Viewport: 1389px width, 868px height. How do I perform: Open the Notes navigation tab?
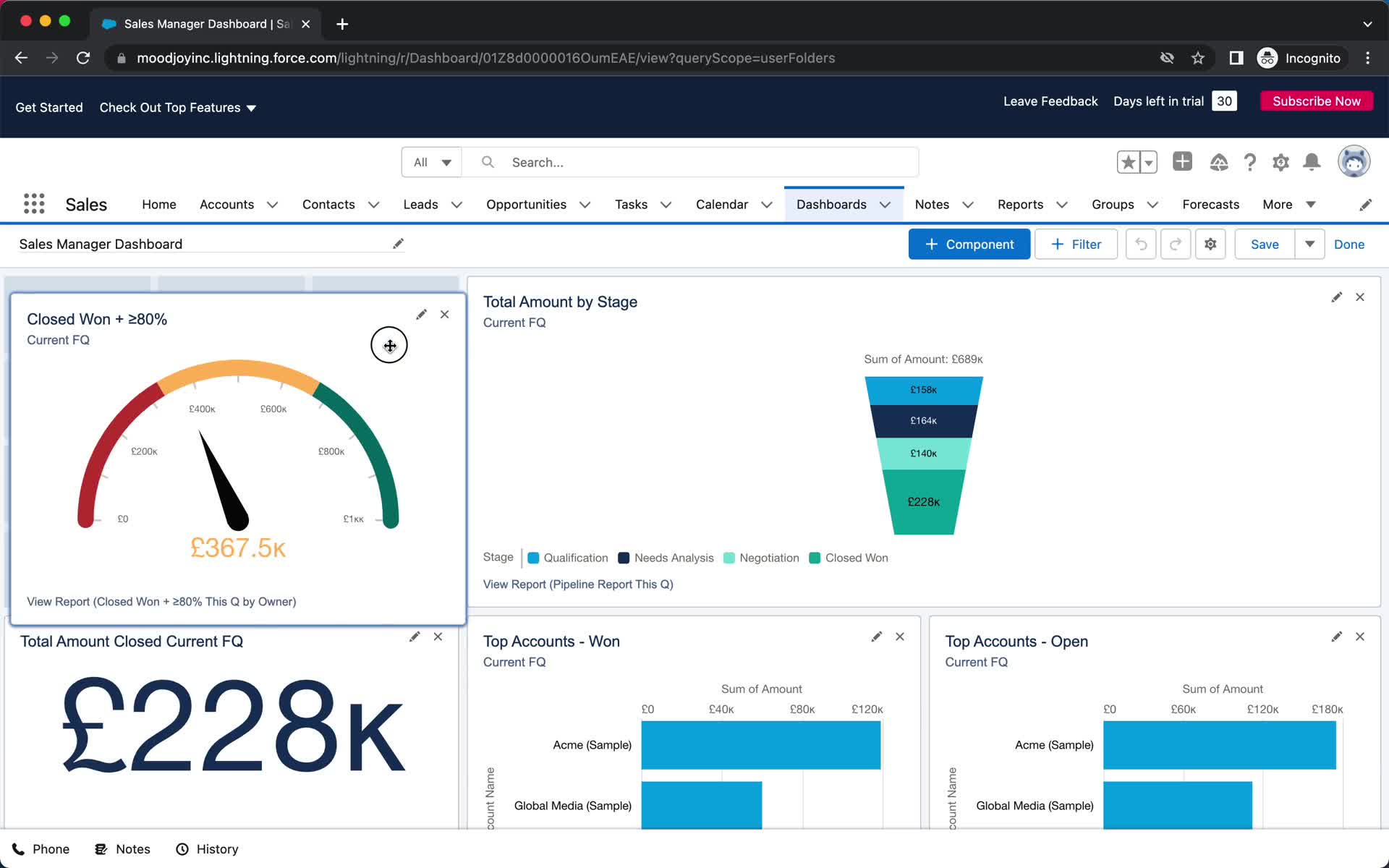click(932, 205)
